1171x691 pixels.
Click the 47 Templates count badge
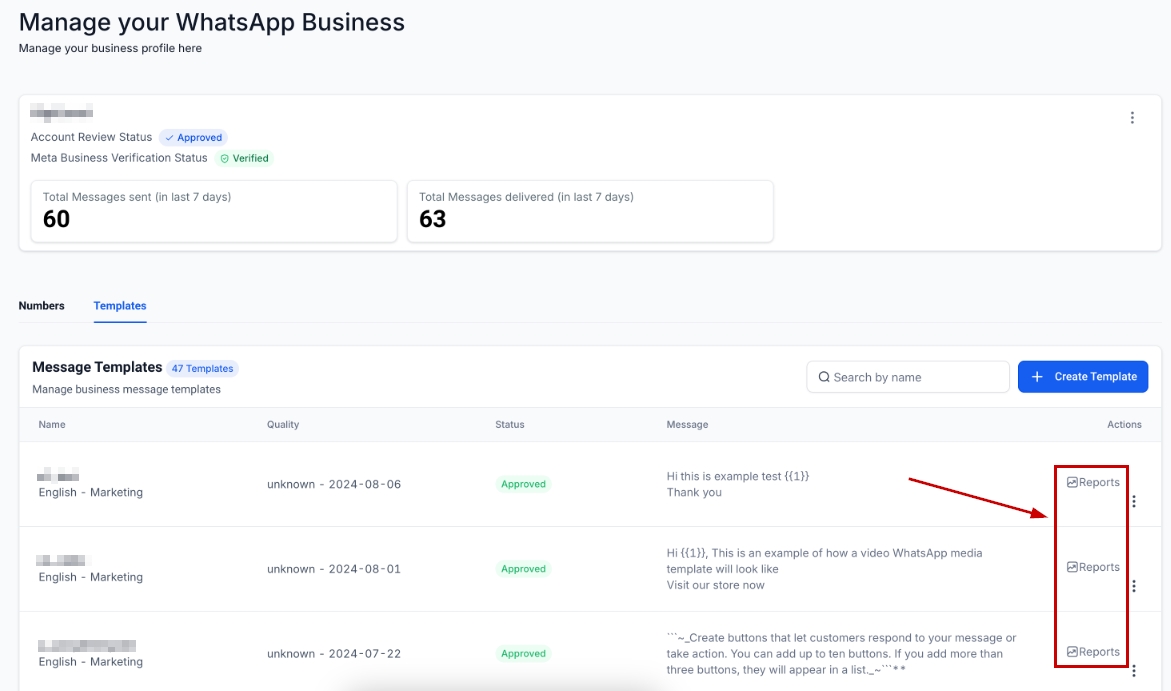coord(202,368)
